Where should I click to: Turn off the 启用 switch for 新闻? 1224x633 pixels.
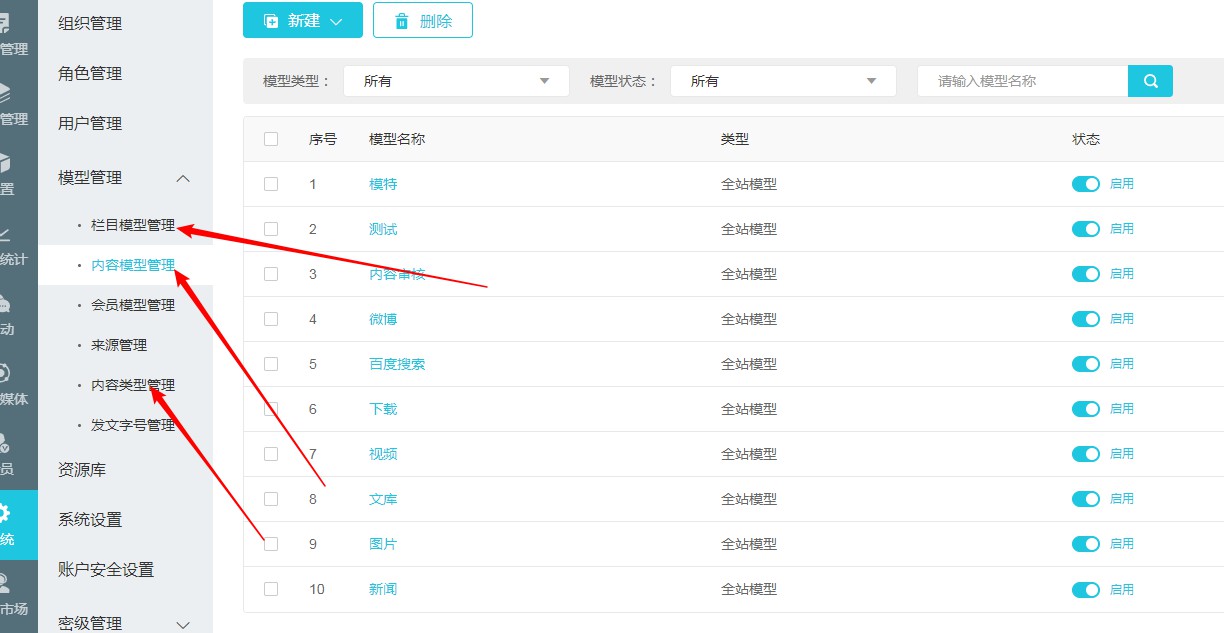click(1085, 589)
